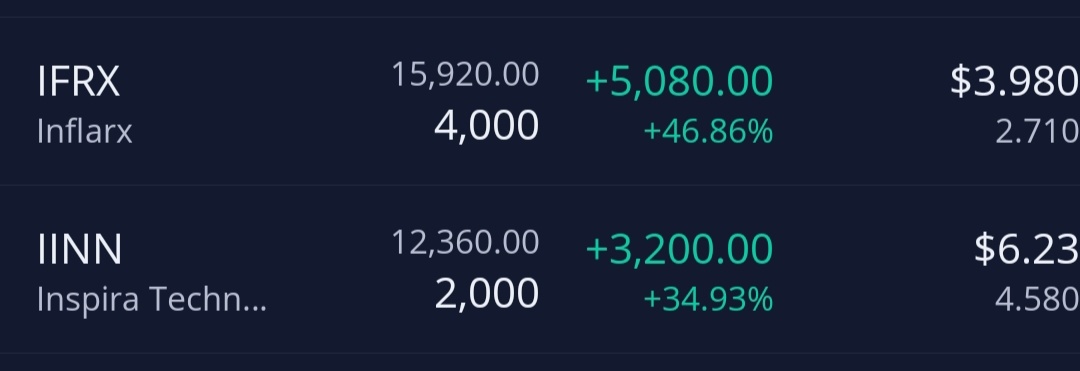Open the IINN ticker symbol
This screenshot has width=1080, height=371.
click(79, 248)
